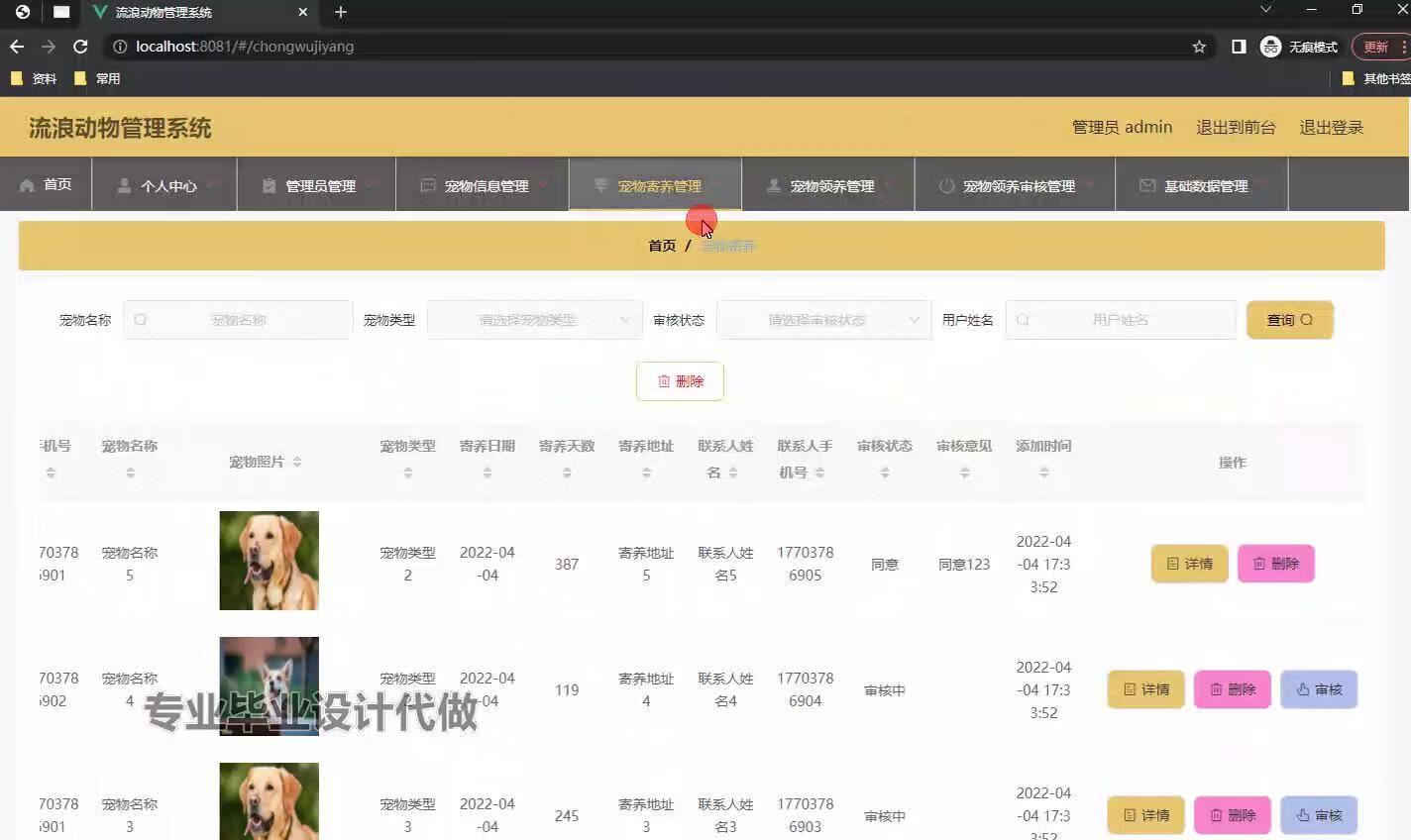The width and height of the screenshot is (1411, 840).
Task: Click 245 days cell
Action: click(567, 816)
